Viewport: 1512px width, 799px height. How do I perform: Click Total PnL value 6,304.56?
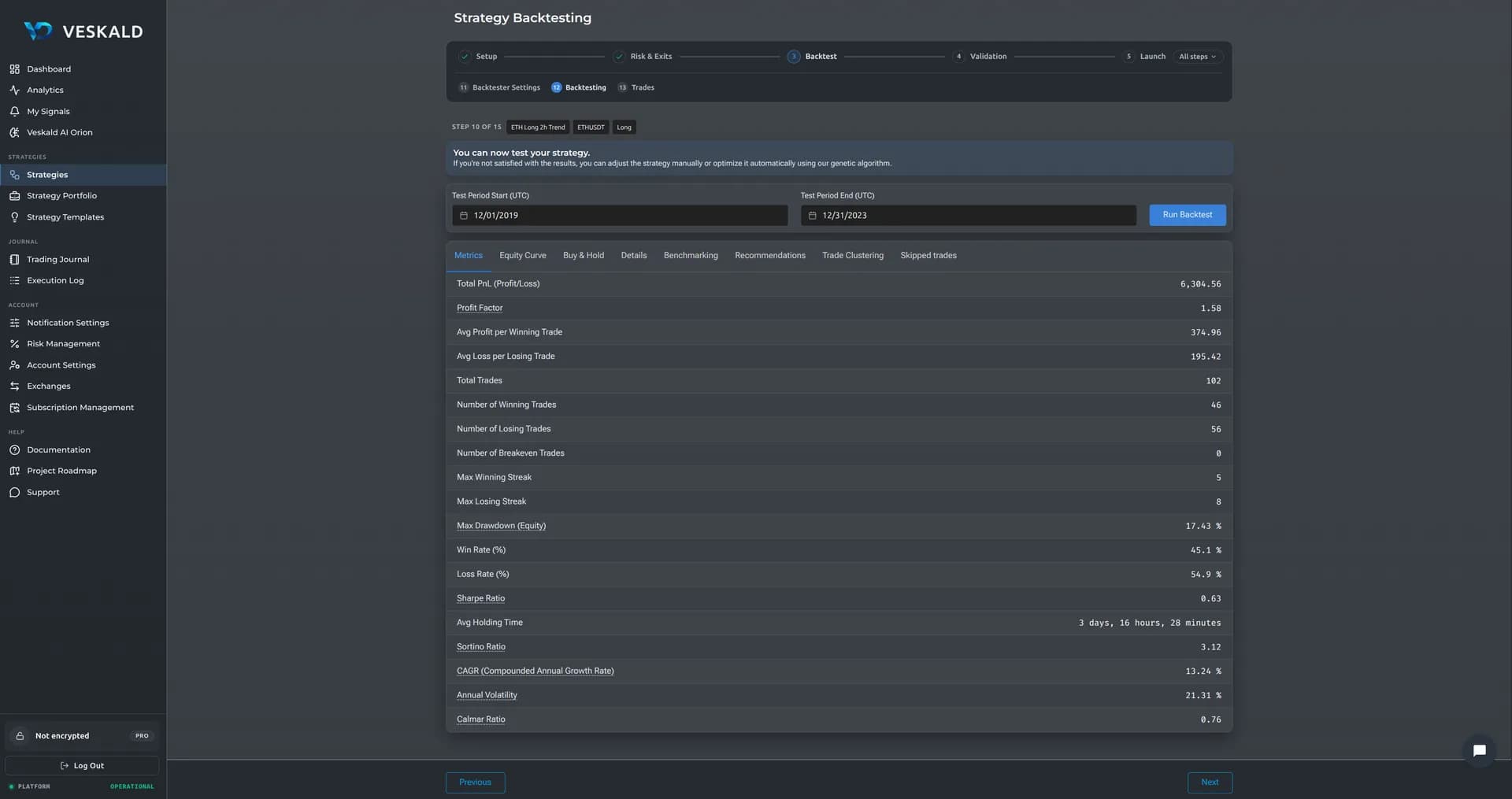point(1200,284)
